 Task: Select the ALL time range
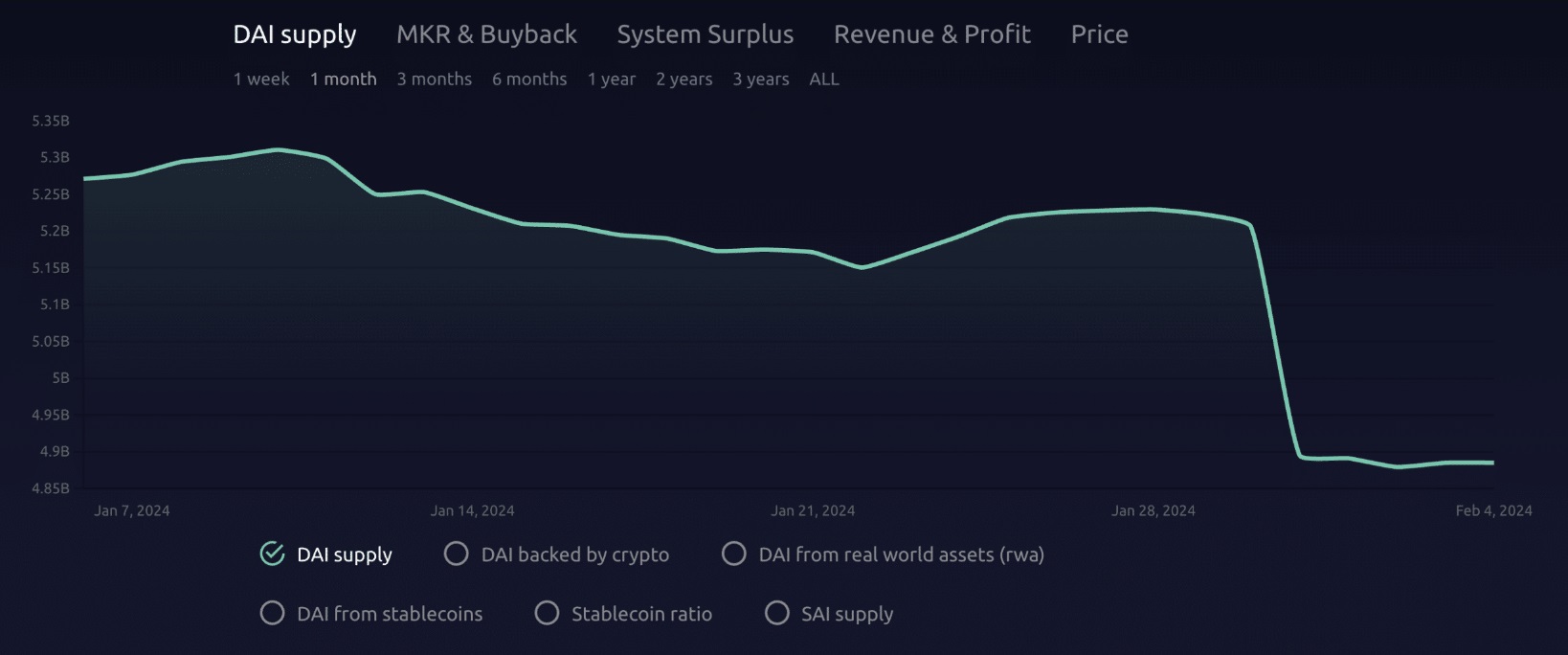[x=824, y=79]
